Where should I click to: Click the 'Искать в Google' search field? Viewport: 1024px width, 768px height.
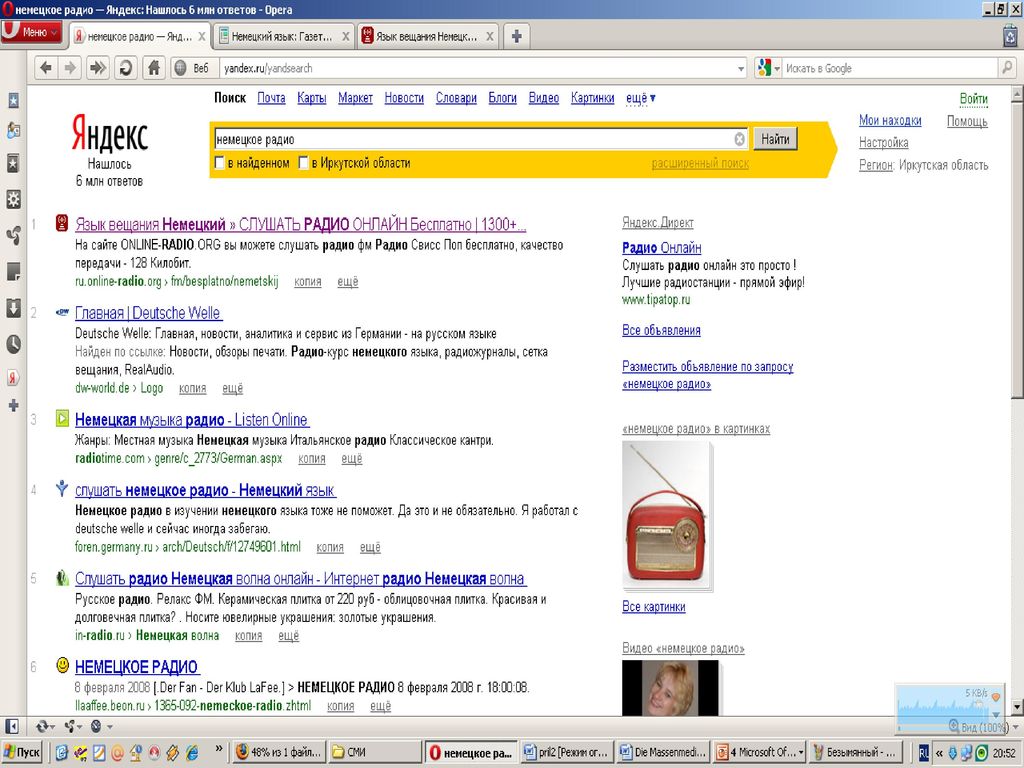[890, 68]
